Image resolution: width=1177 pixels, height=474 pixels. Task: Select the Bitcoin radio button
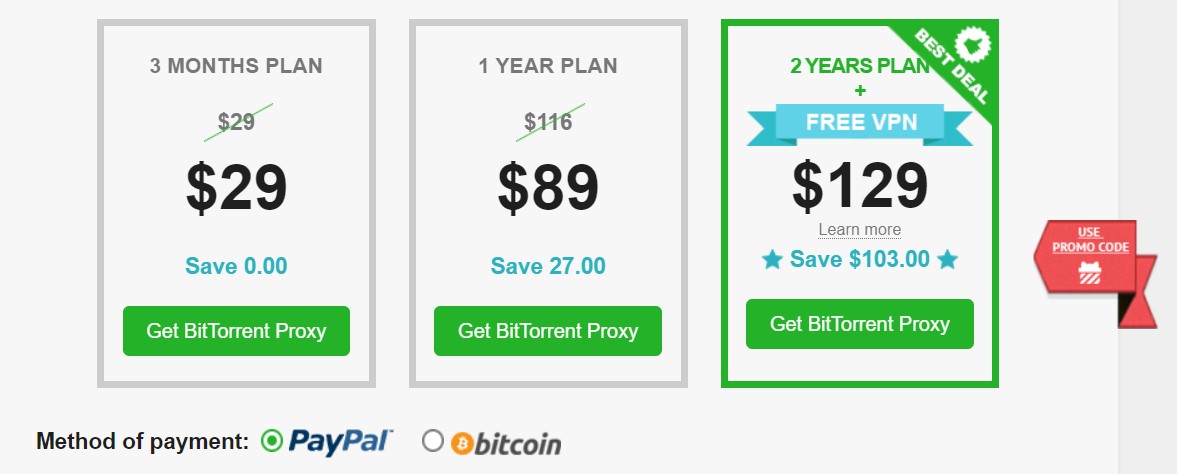[x=432, y=441]
